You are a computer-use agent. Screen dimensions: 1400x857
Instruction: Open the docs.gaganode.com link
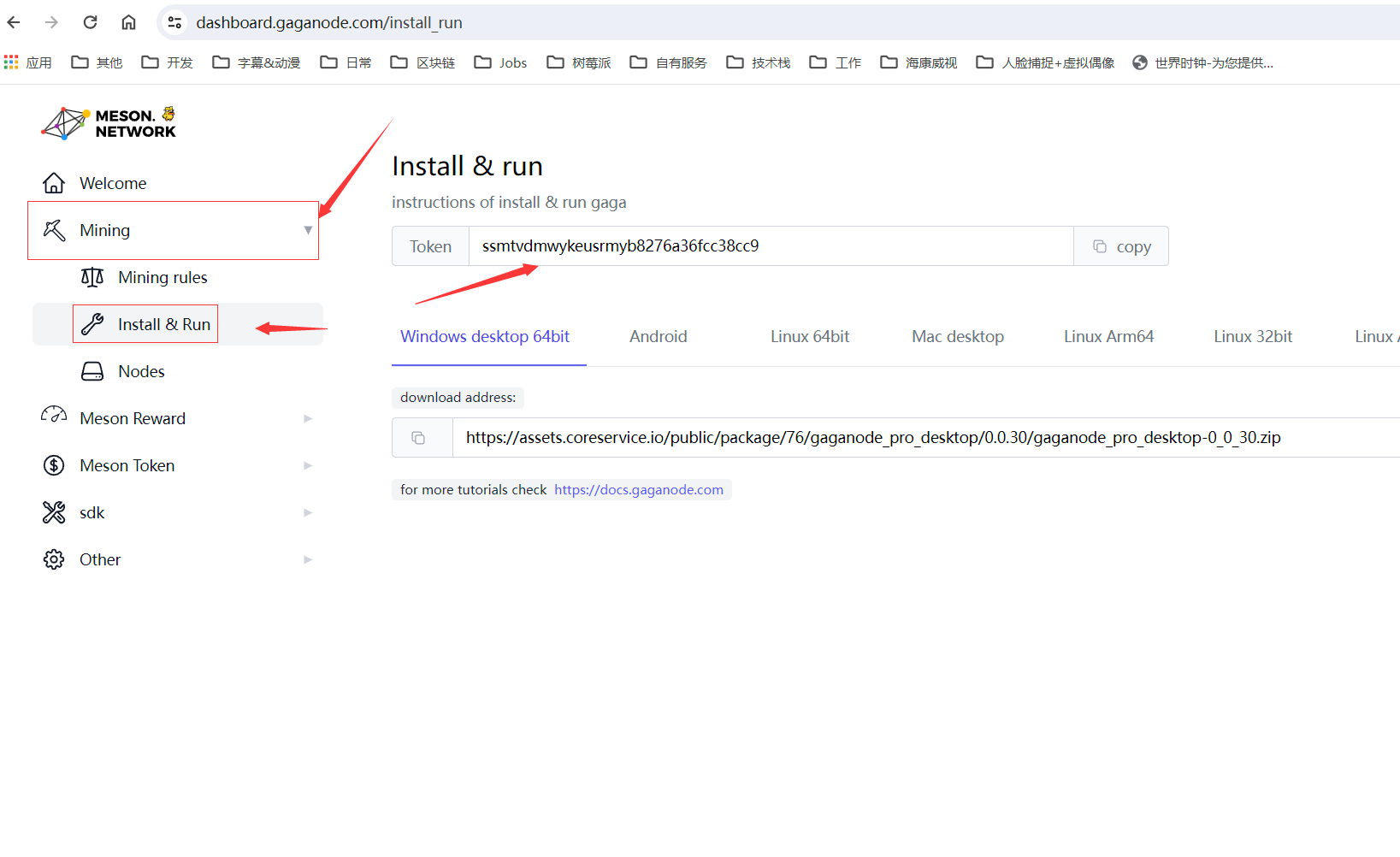639,490
